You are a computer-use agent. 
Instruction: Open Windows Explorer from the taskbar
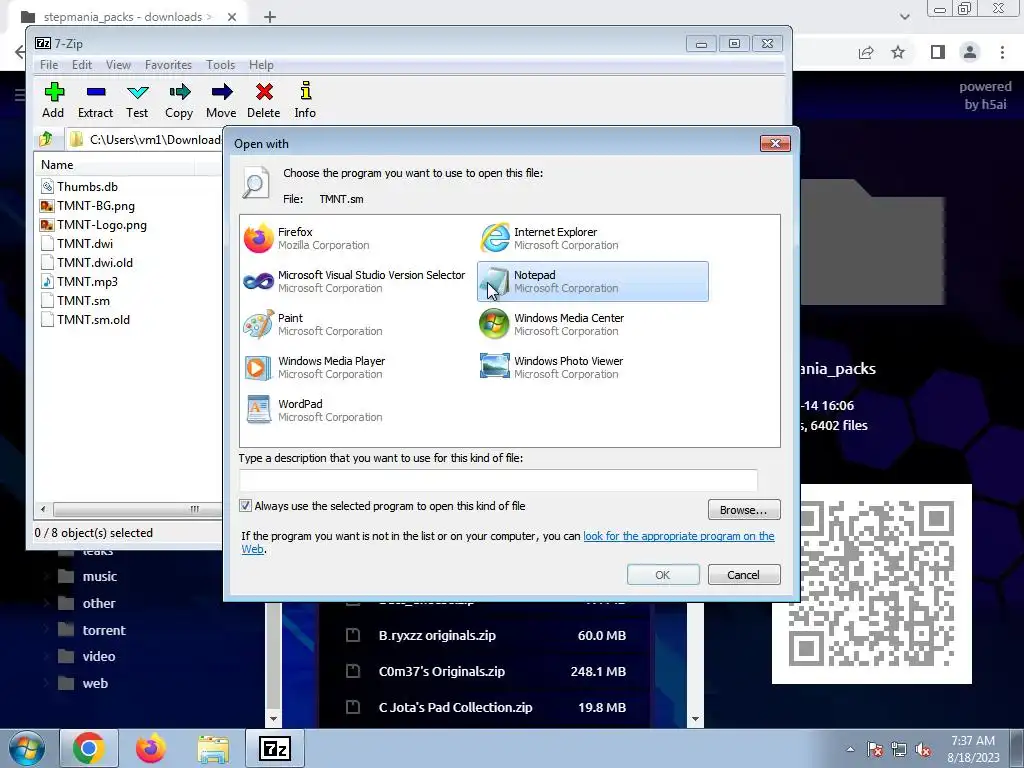pyautogui.click(x=214, y=748)
